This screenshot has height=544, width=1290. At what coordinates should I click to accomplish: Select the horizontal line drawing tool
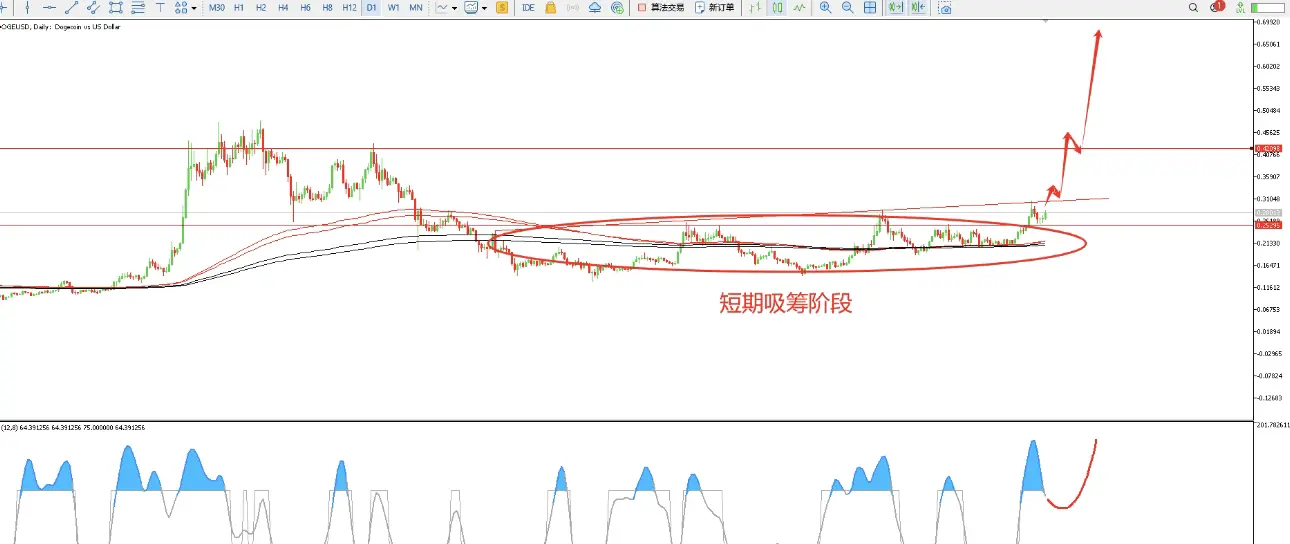[x=49, y=8]
